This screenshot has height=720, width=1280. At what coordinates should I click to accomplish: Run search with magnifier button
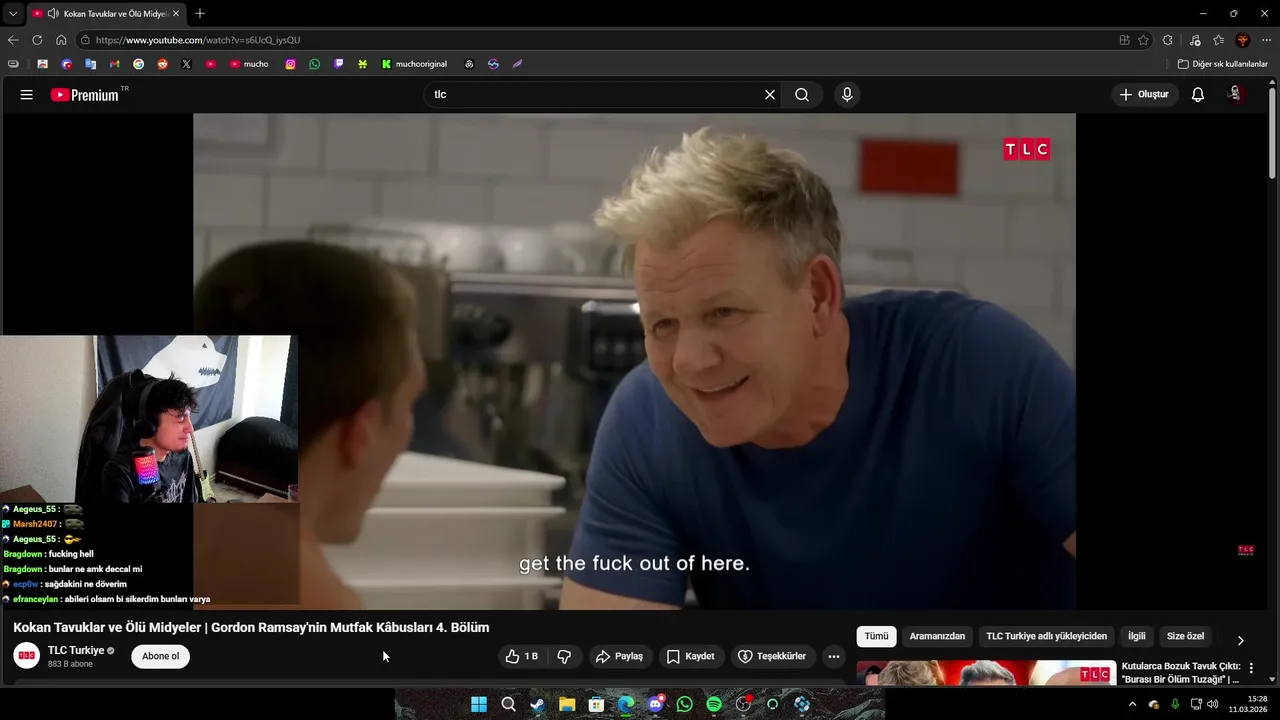(x=802, y=94)
